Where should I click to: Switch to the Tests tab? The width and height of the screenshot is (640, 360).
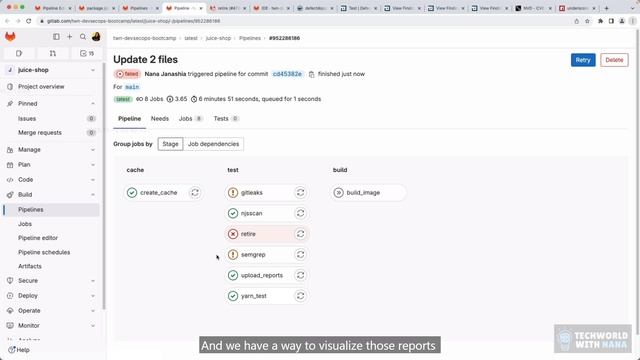point(226,119)
